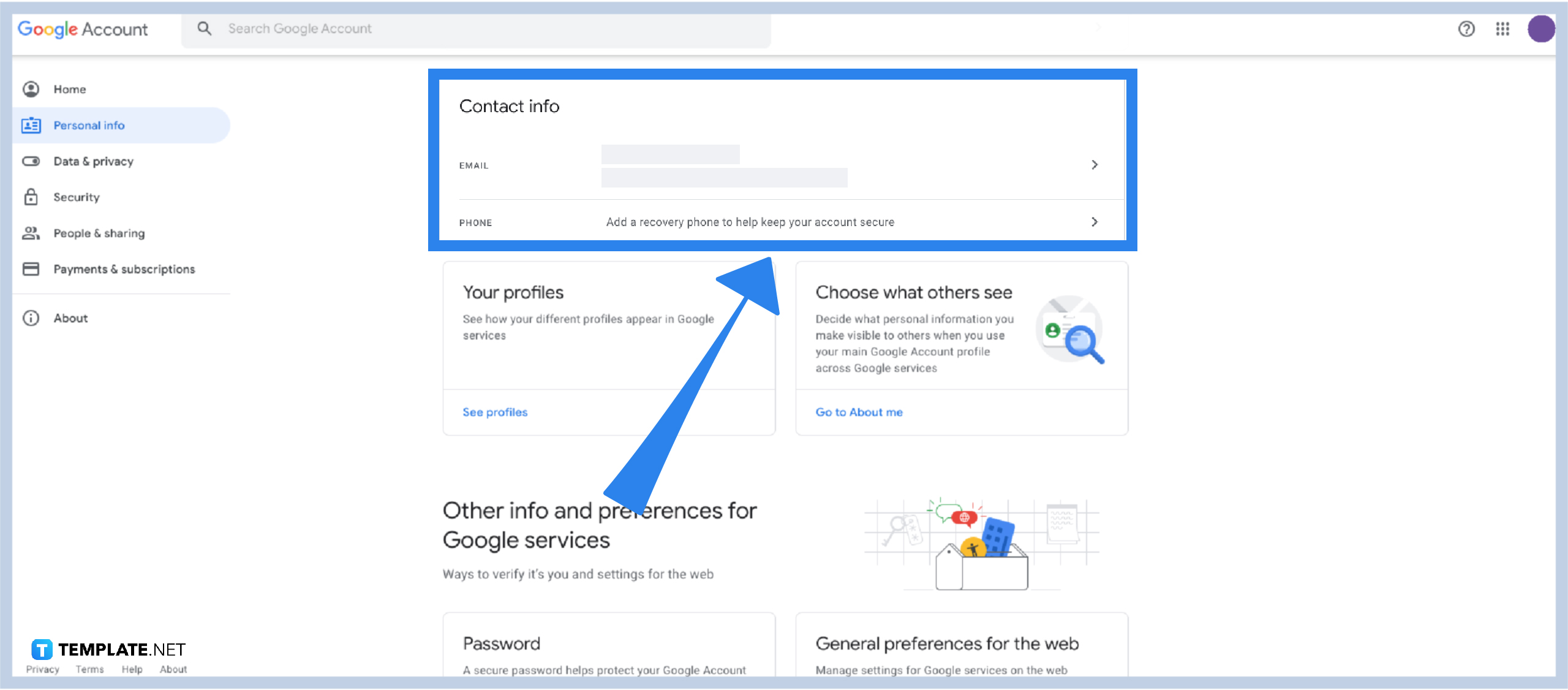1568x690 pixels.
Task: Open the Your profiles section
Action: (494, 411)
